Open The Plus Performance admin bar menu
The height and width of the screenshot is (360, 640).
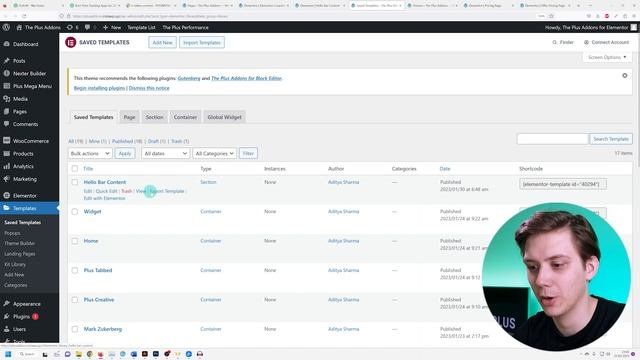185,27
